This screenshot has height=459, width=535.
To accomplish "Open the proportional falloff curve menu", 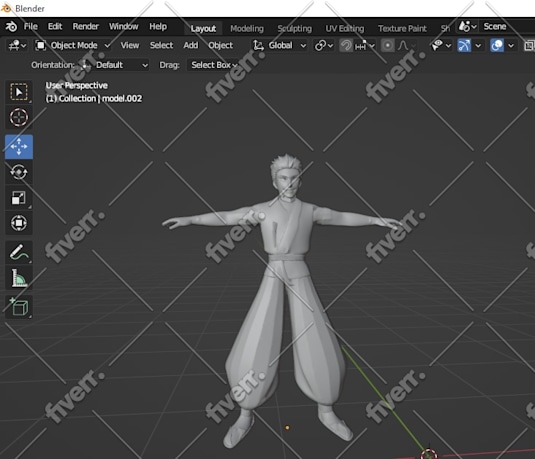I will [406, 45].
